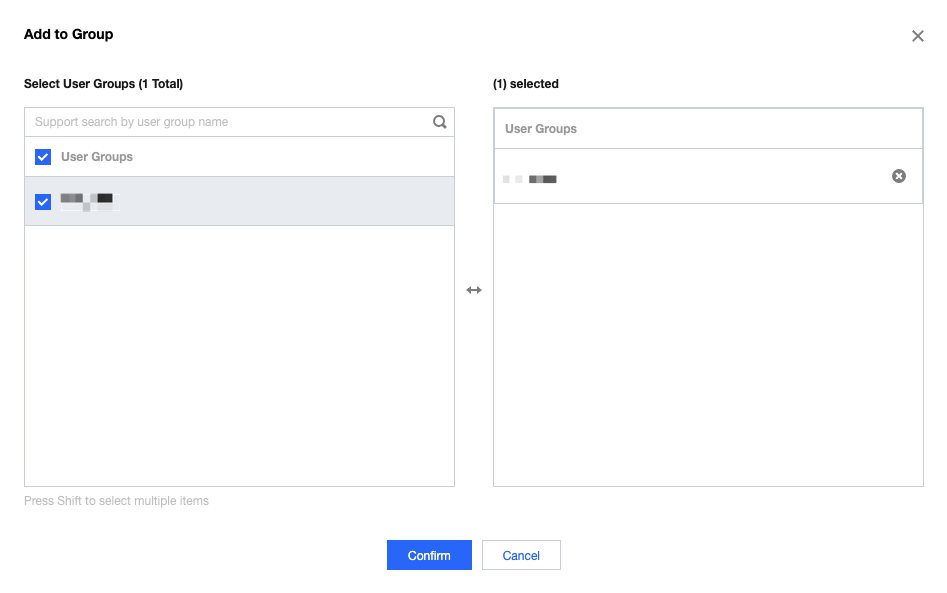
Task: Click the Press Shift to select hint text
Action: (x=116, y=501)
